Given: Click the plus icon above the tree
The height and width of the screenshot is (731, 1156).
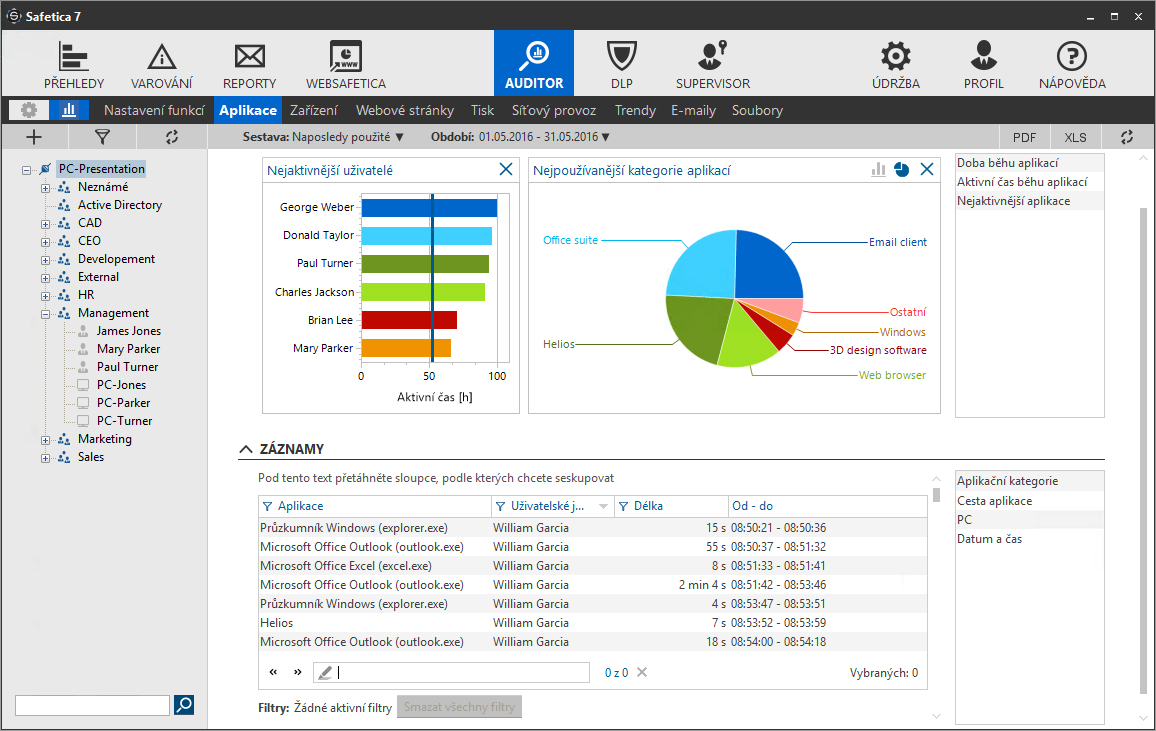Looking at the screenshot, I should click(x=34, y=137).
